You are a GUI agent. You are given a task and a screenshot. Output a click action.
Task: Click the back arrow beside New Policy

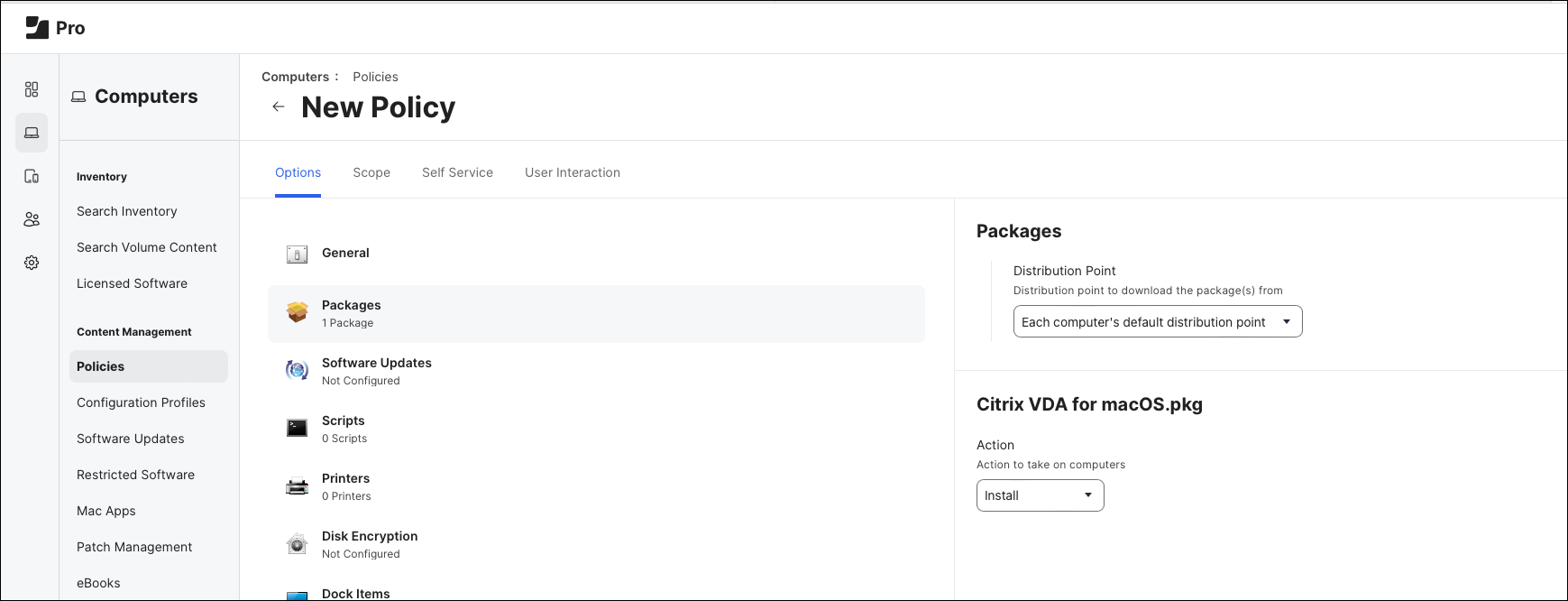[279, 106]
